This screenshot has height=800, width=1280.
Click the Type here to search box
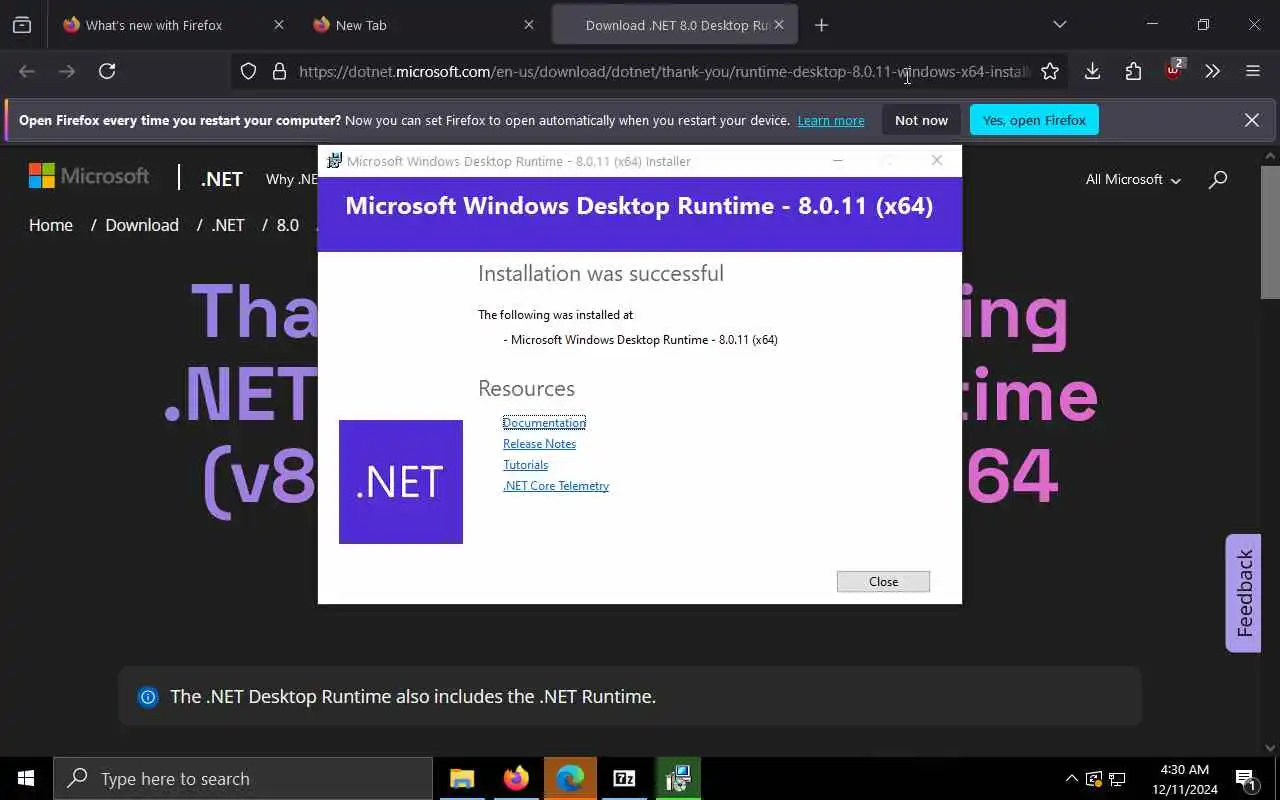pyautogui.click(x=243, y=778)
